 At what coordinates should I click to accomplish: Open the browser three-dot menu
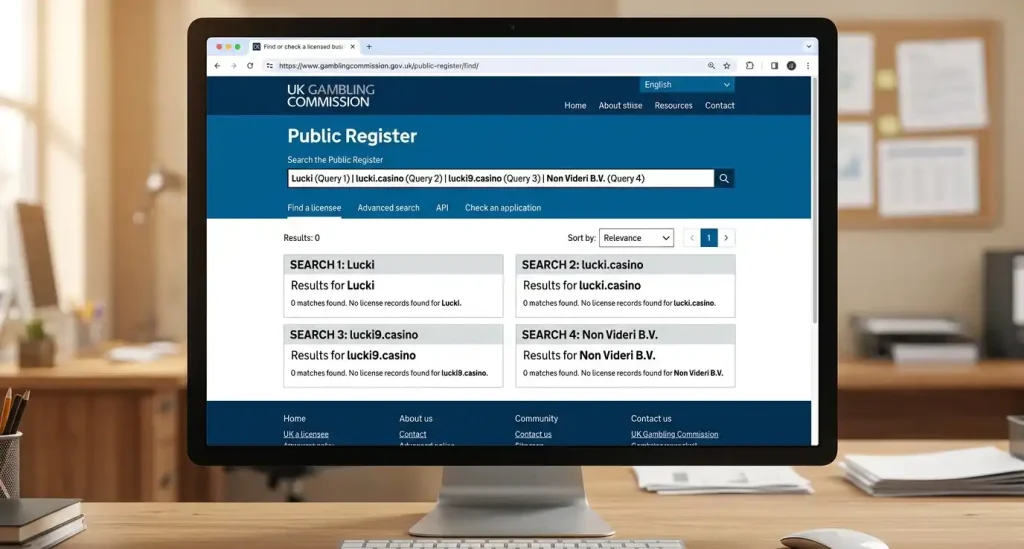click(x=808, y=66)
